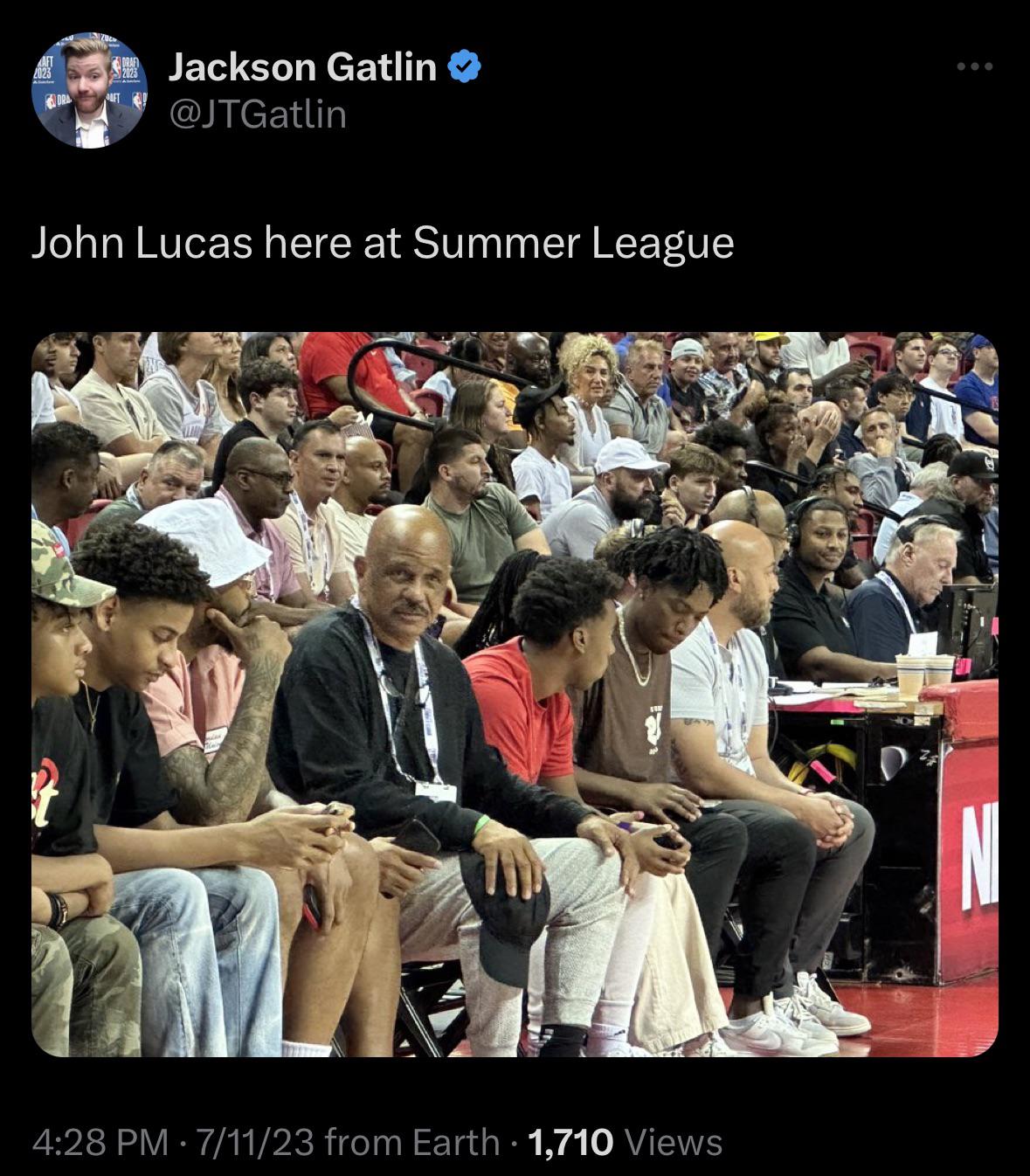Screen dimensions: 1030x1176
Task: Click the 4:28 PM timestamp
Action: [x=100, y=1142]
